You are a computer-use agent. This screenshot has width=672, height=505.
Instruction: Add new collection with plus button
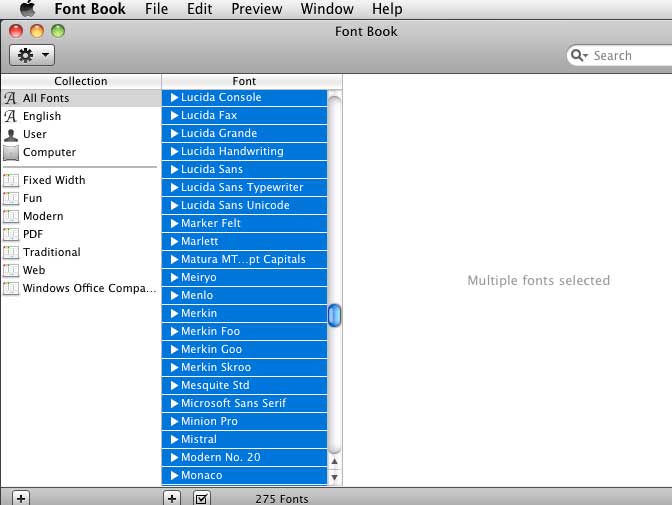(x=21, y=497)
